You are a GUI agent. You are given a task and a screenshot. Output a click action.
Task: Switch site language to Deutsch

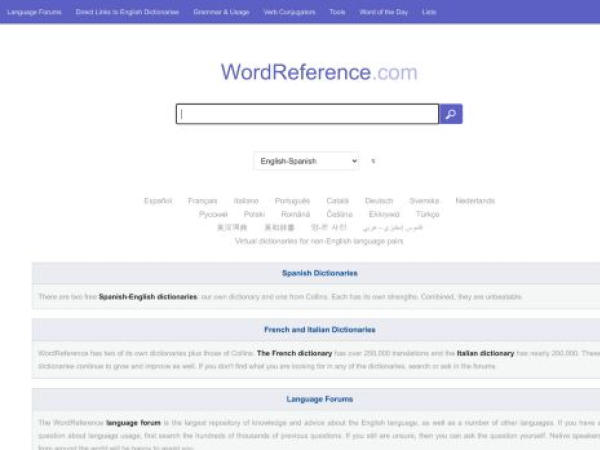point(379,201)
